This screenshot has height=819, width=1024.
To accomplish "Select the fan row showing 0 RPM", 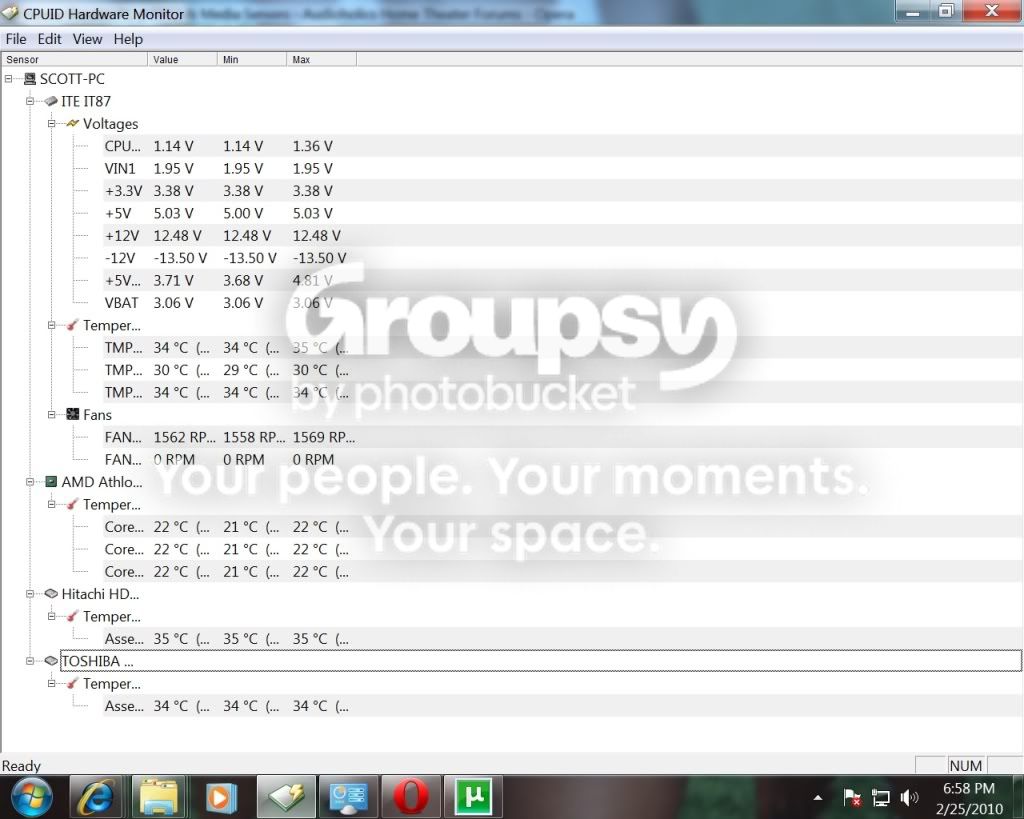I will (x=563, y=460).
